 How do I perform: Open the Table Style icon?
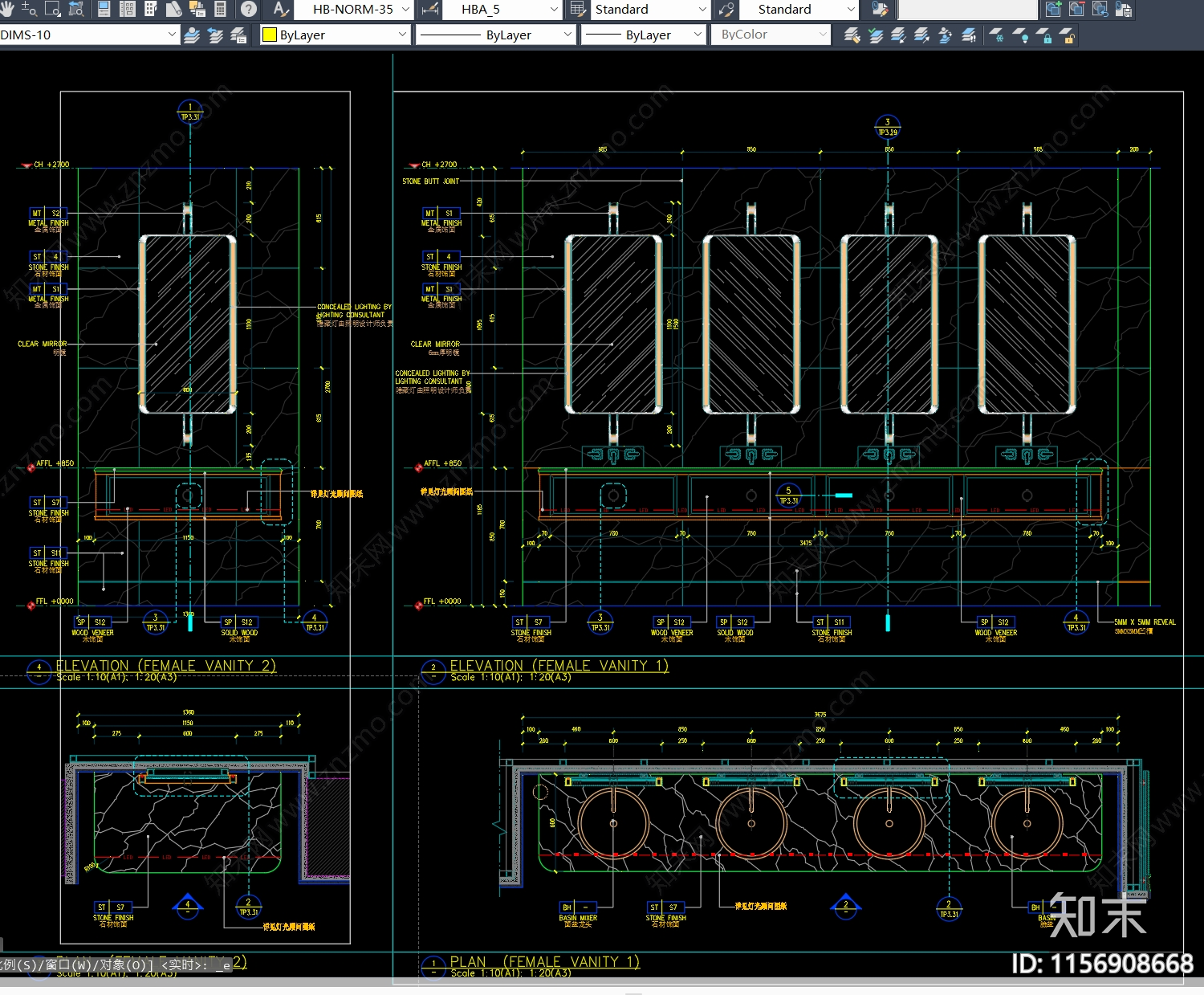tap(576, 9)
